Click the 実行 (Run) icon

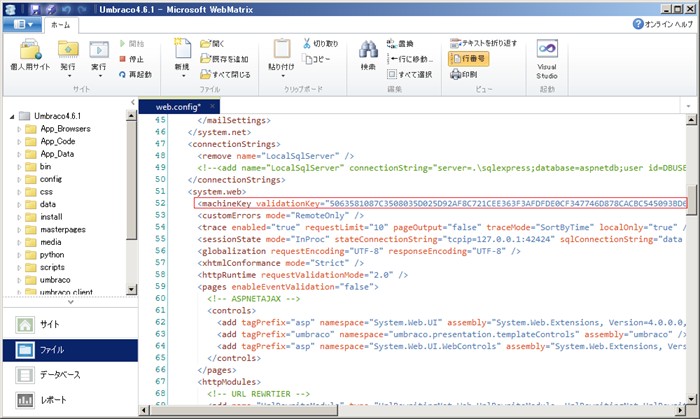click(99, 50)
